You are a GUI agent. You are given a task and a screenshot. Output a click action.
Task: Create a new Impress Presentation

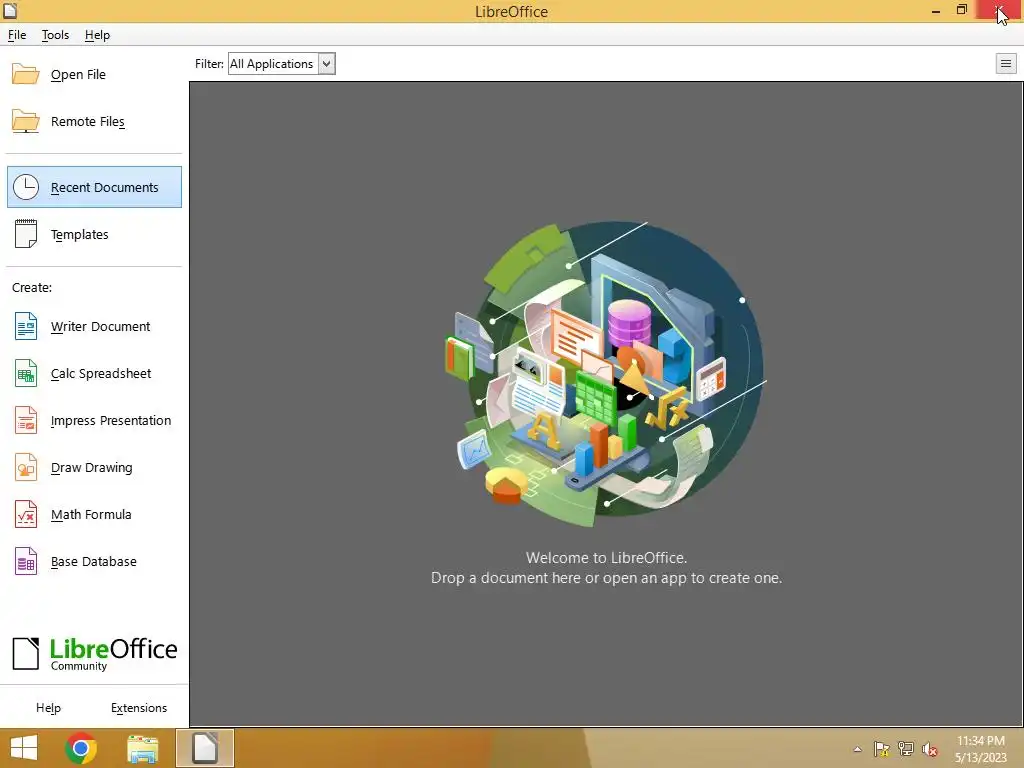point(111,421)
